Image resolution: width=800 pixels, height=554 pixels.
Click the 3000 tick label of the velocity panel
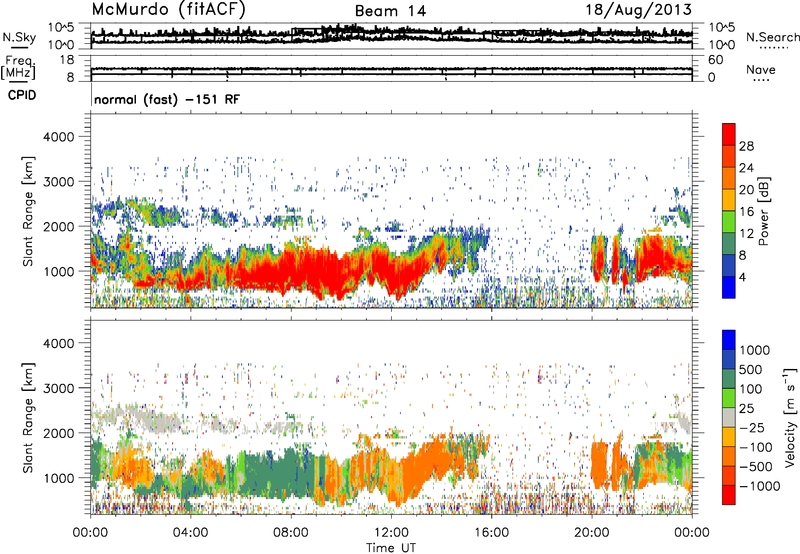click(59, 388)
